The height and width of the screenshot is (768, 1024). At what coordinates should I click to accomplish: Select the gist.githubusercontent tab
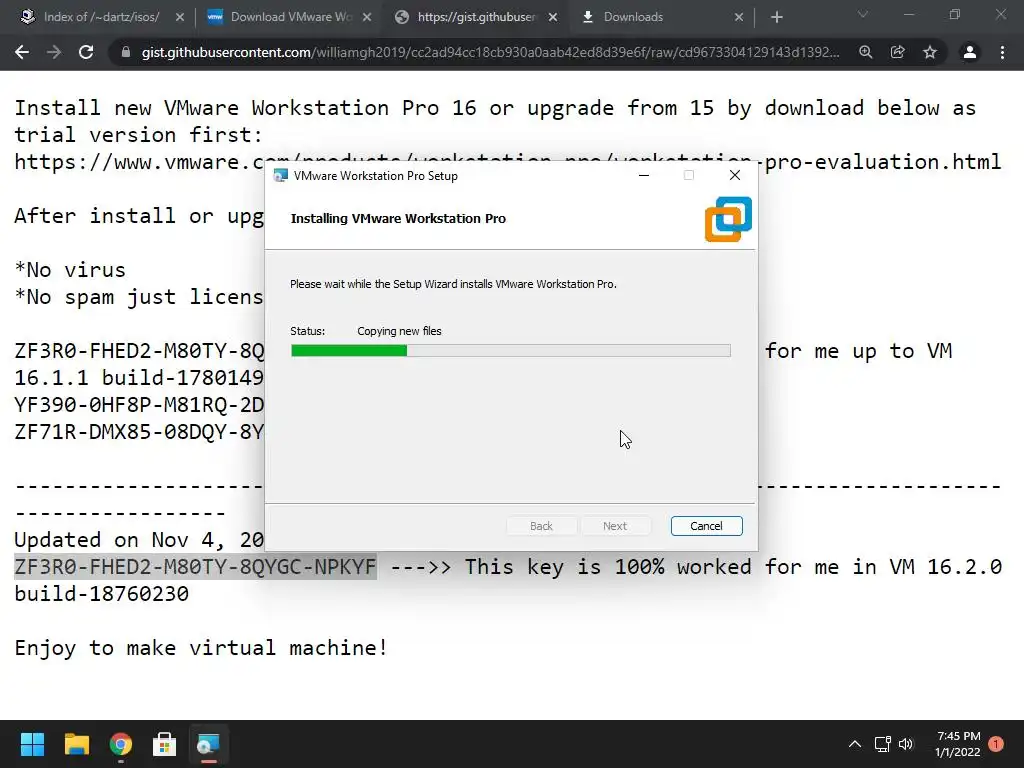click(x=475, y=17)
